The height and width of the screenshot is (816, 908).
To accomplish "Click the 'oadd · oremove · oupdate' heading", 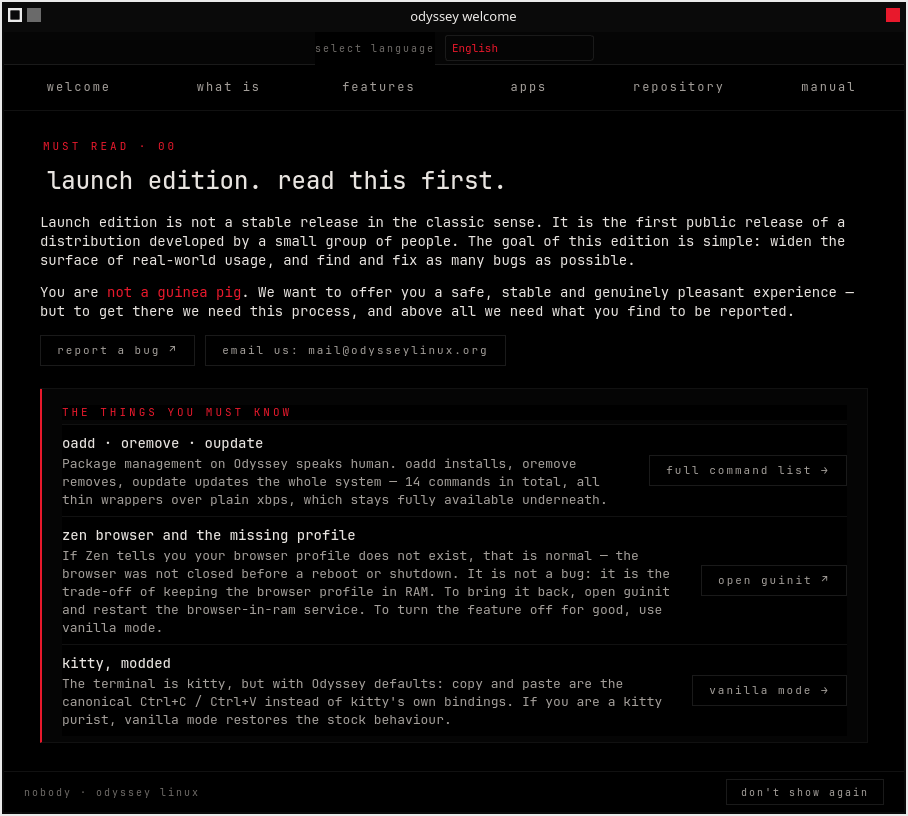I will pyautogui.click(x=162, y=444).
